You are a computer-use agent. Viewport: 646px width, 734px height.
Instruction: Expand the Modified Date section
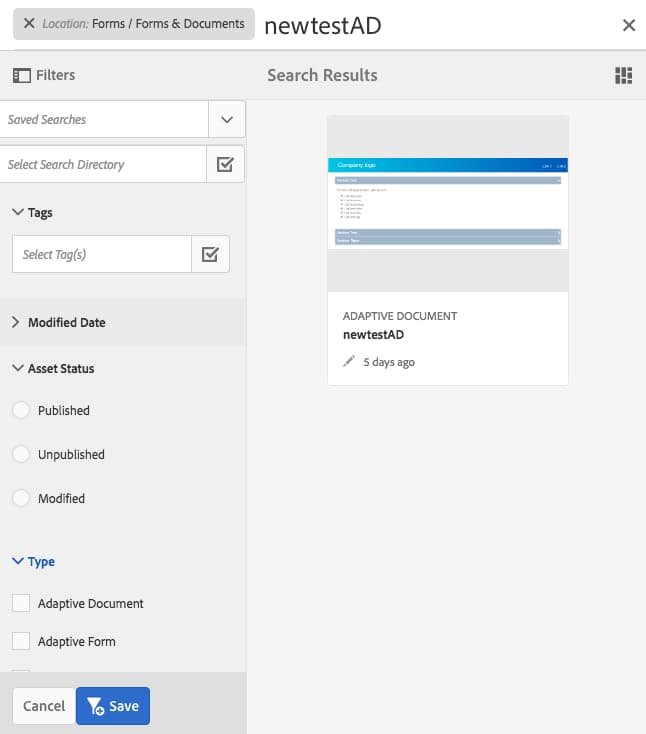pyautogui.click(x=17, y=322)
